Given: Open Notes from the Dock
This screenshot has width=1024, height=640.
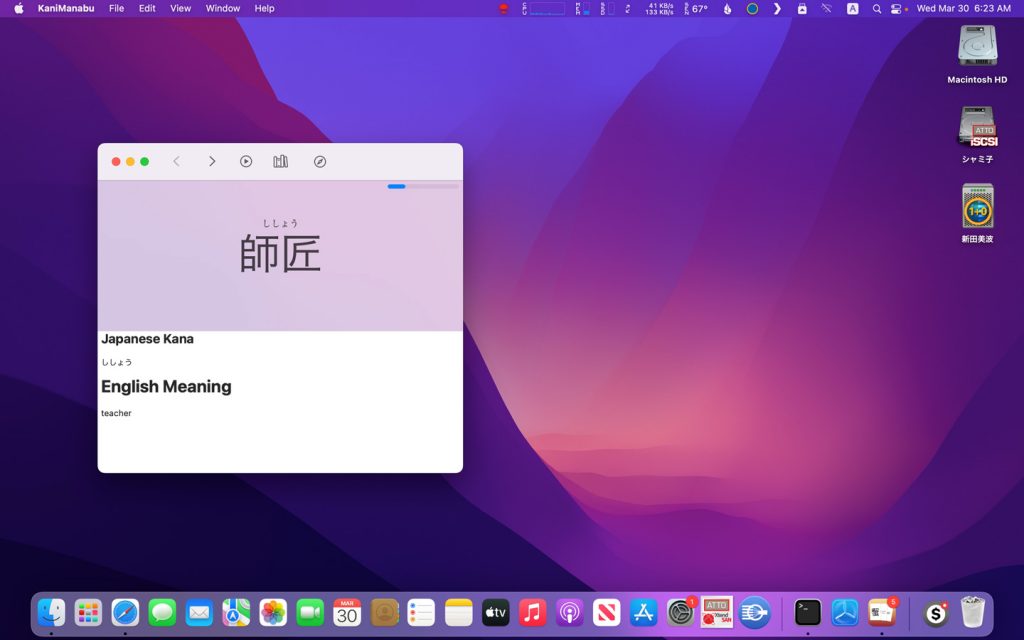Looking at the screenshot, I should click(x=458, y=613).
